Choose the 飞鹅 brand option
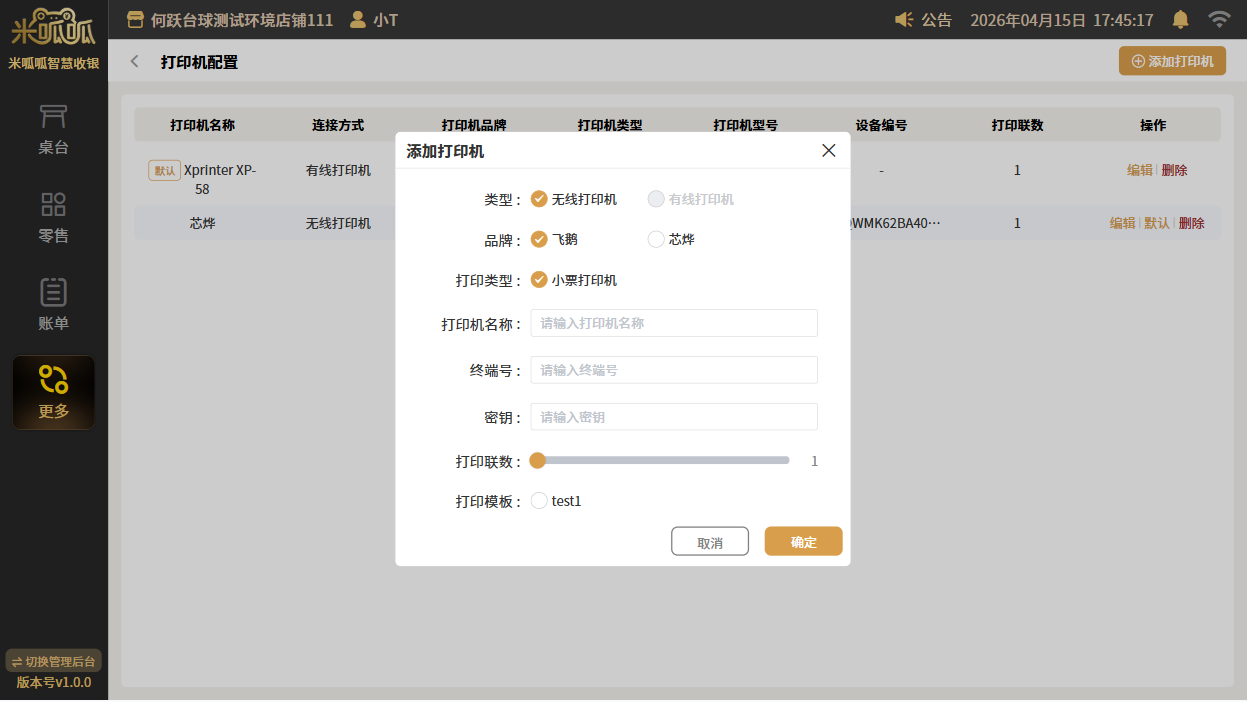The height and width of the screenshot is (702, 1247). 540,239
